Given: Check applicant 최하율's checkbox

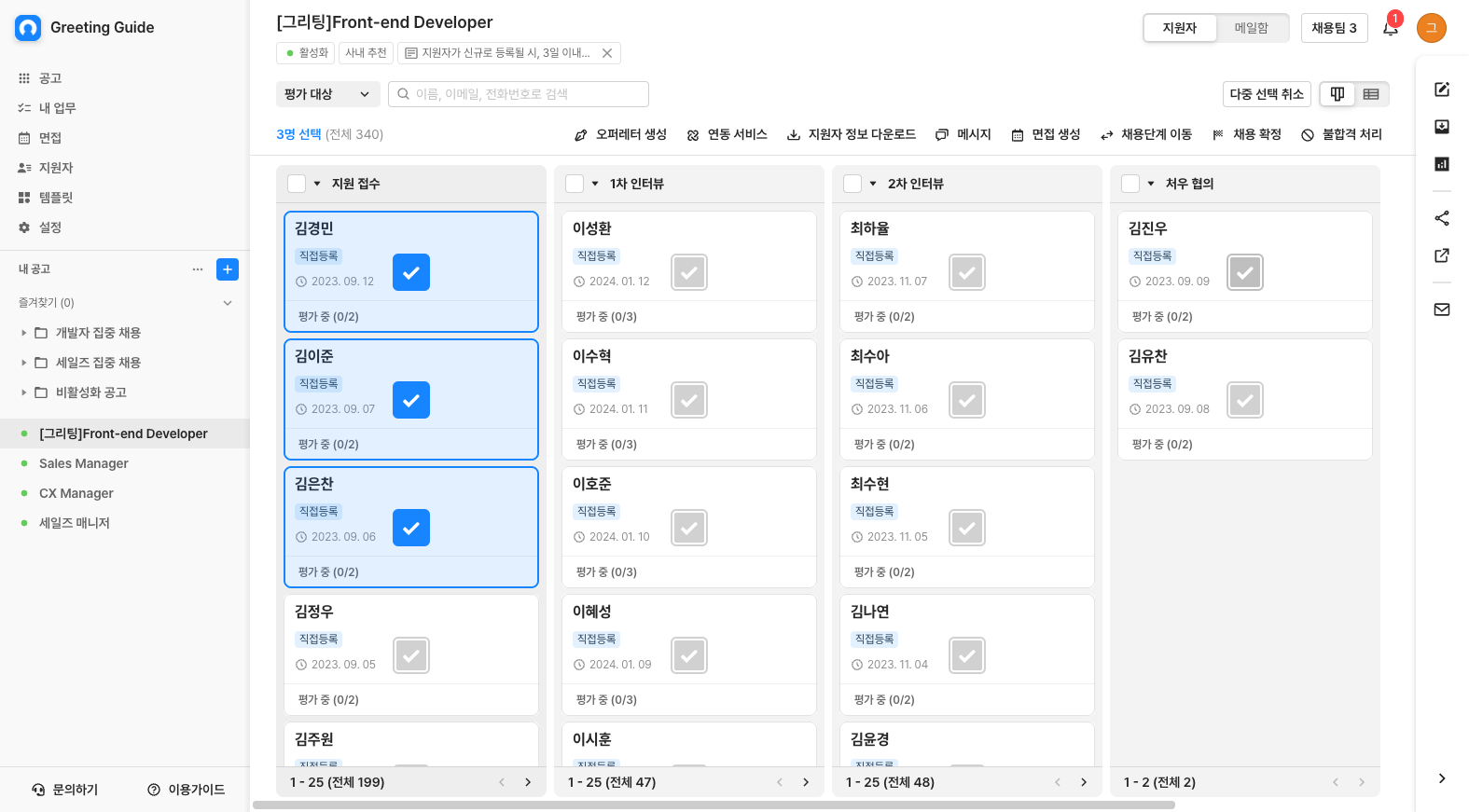Looking at the screenshot, I should pos(967,272).
